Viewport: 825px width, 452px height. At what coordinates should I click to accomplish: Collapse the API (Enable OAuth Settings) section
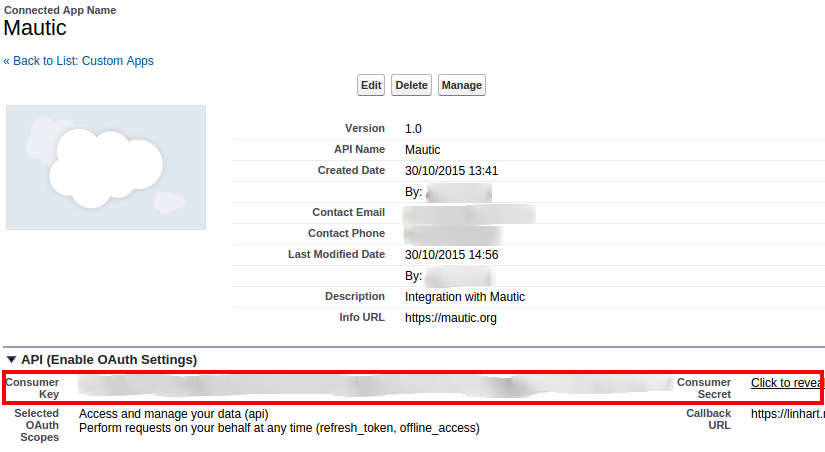11,360
